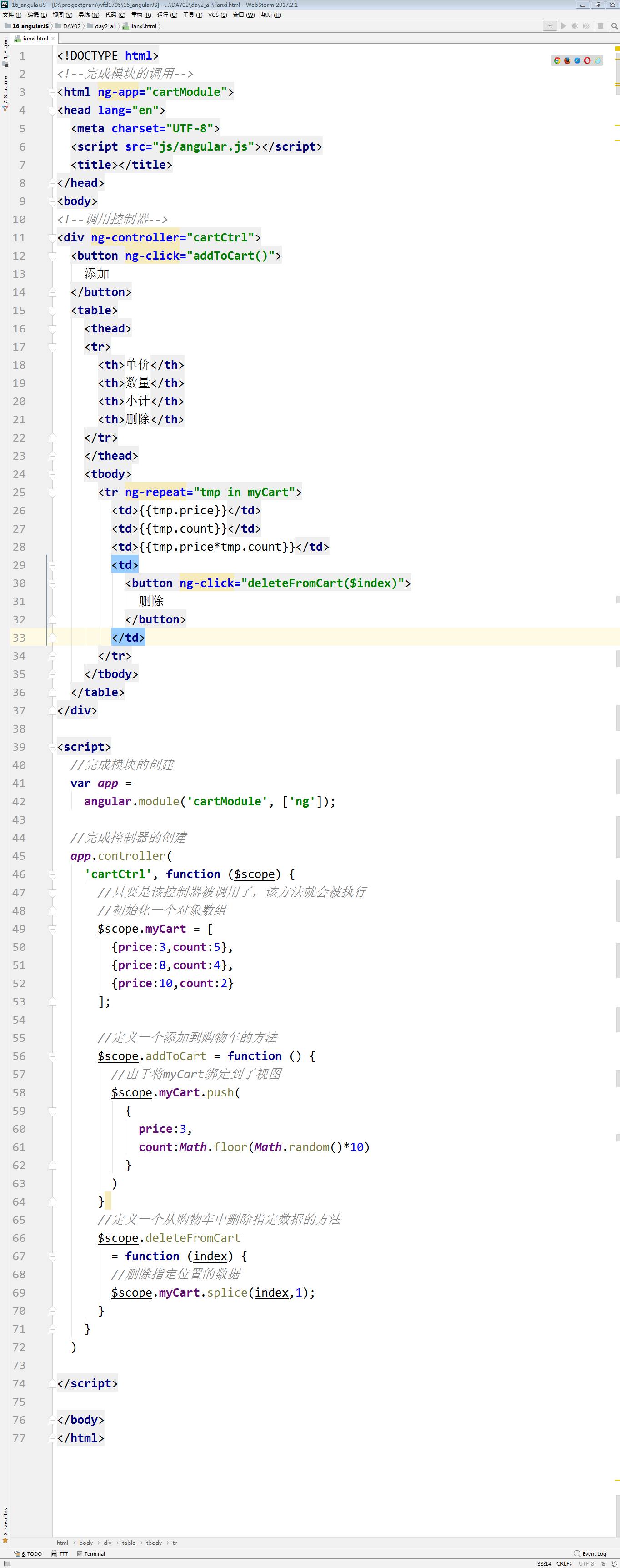The width and height of the screenshot is (620, 1568).
Task: Click lianxi.html in navigation bar
Action: tap(140, 26)
